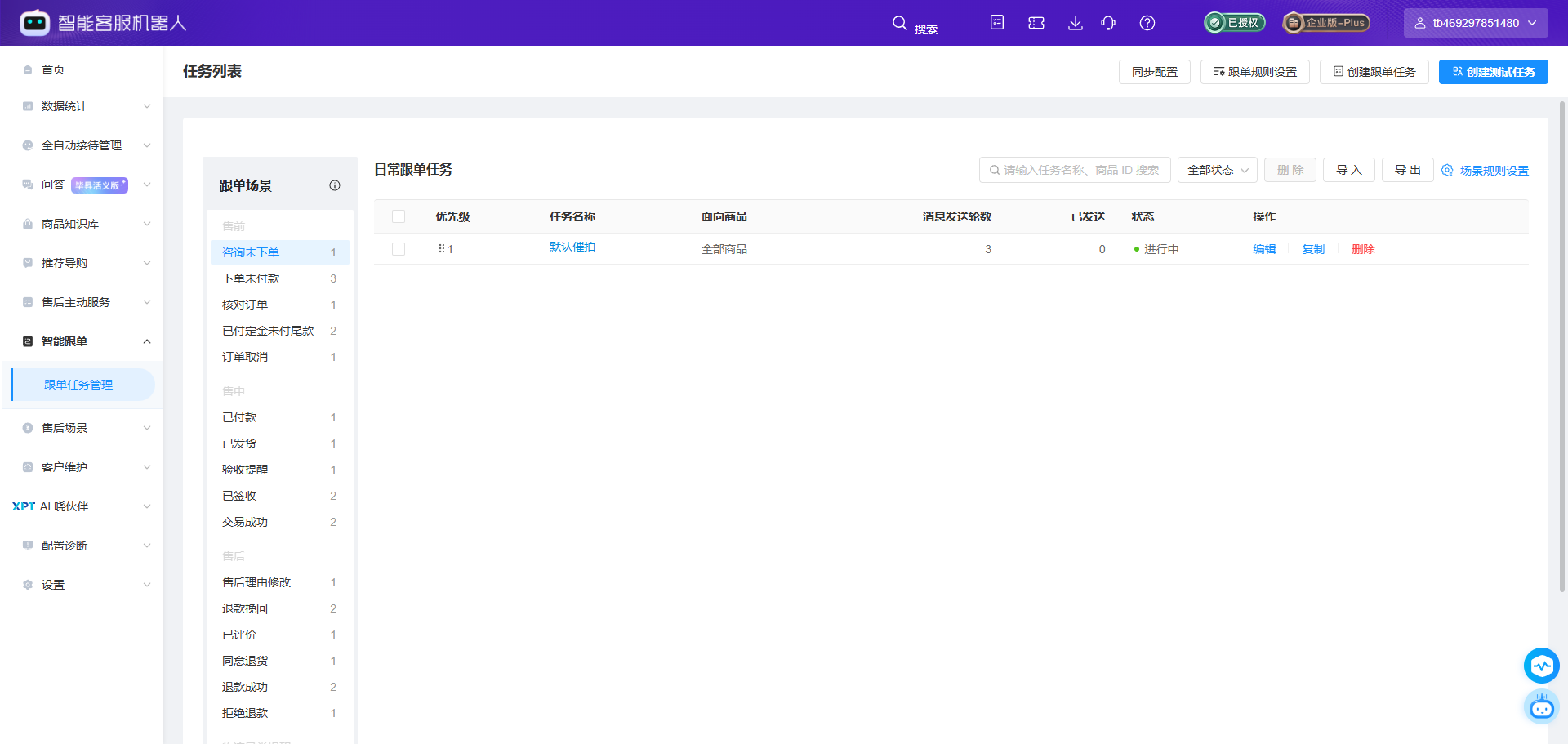Click the search magnifier icon in header
1568x744 pixels.
(899, 23)
